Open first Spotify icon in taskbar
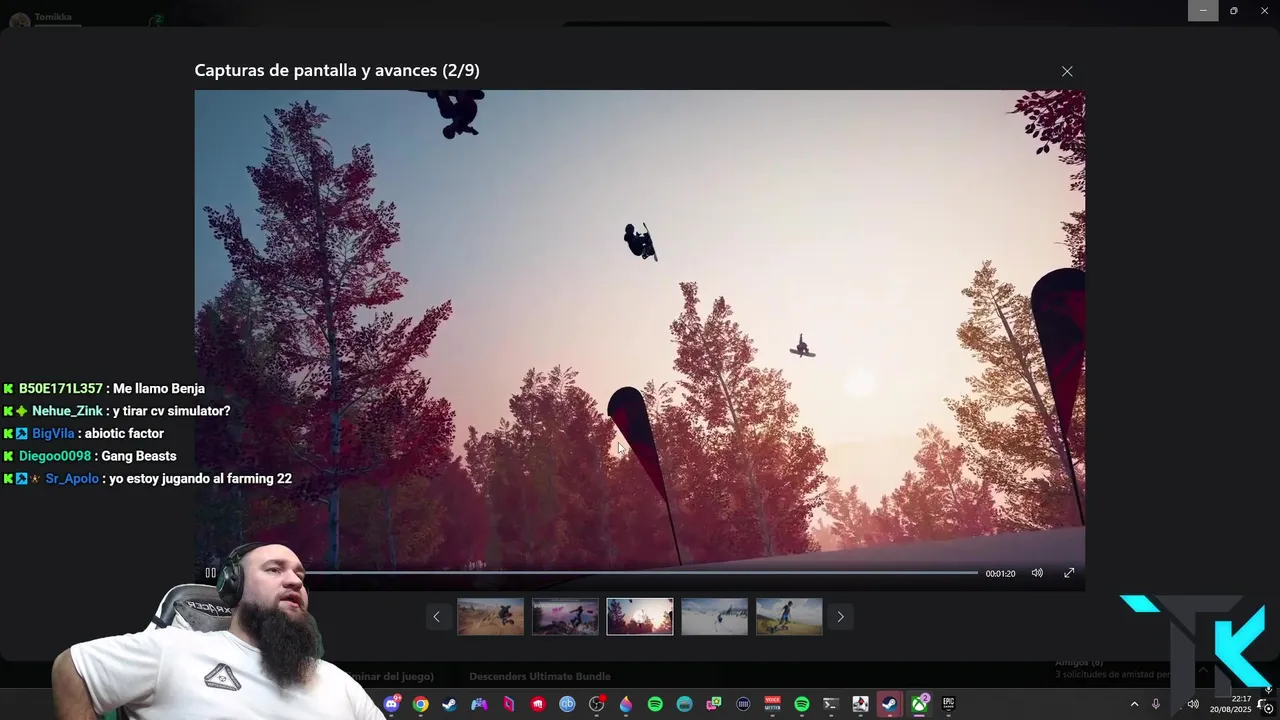 click(x=655, y=704)
